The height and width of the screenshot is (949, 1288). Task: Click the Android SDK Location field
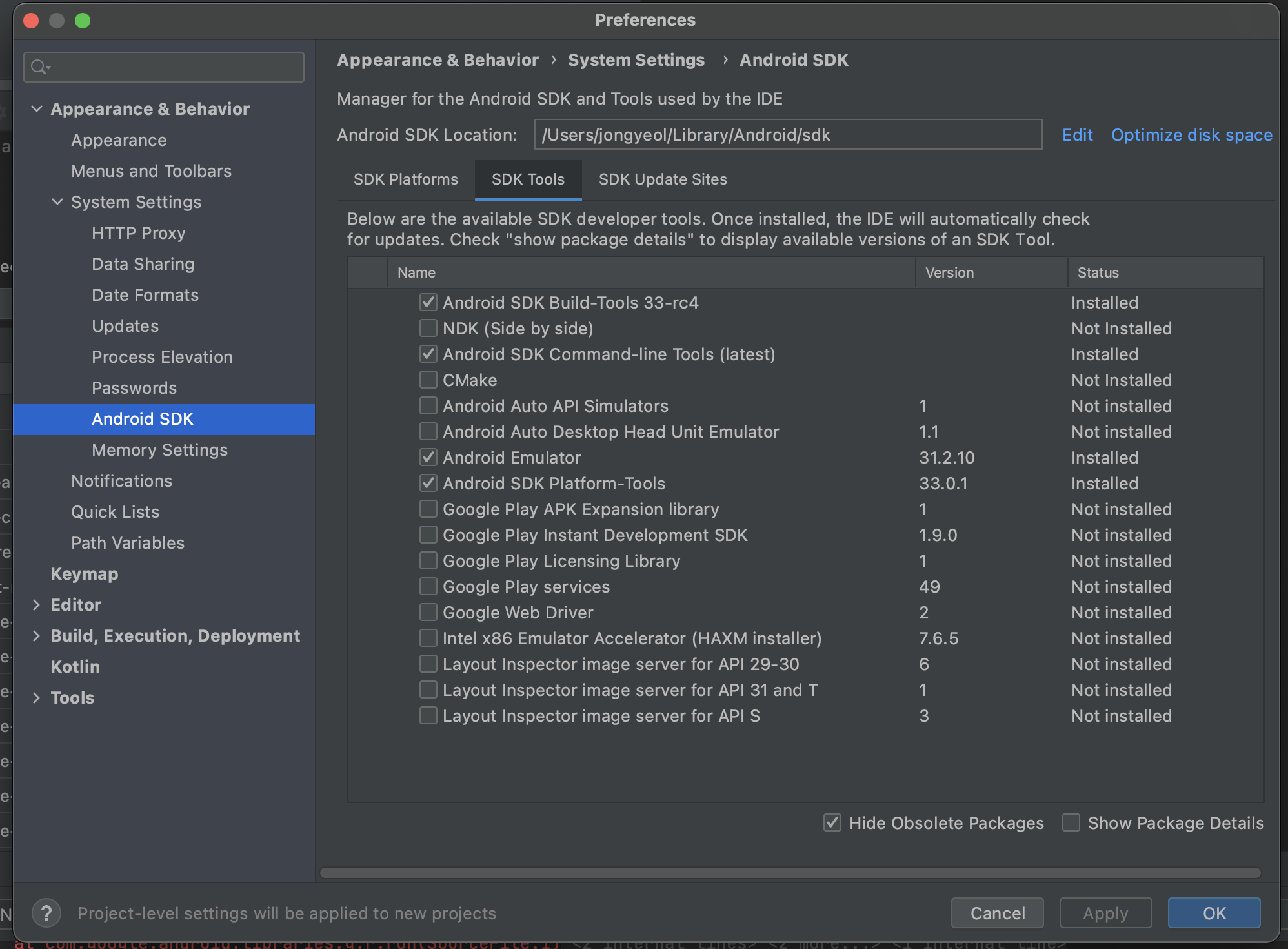click(x=787, y=135)
